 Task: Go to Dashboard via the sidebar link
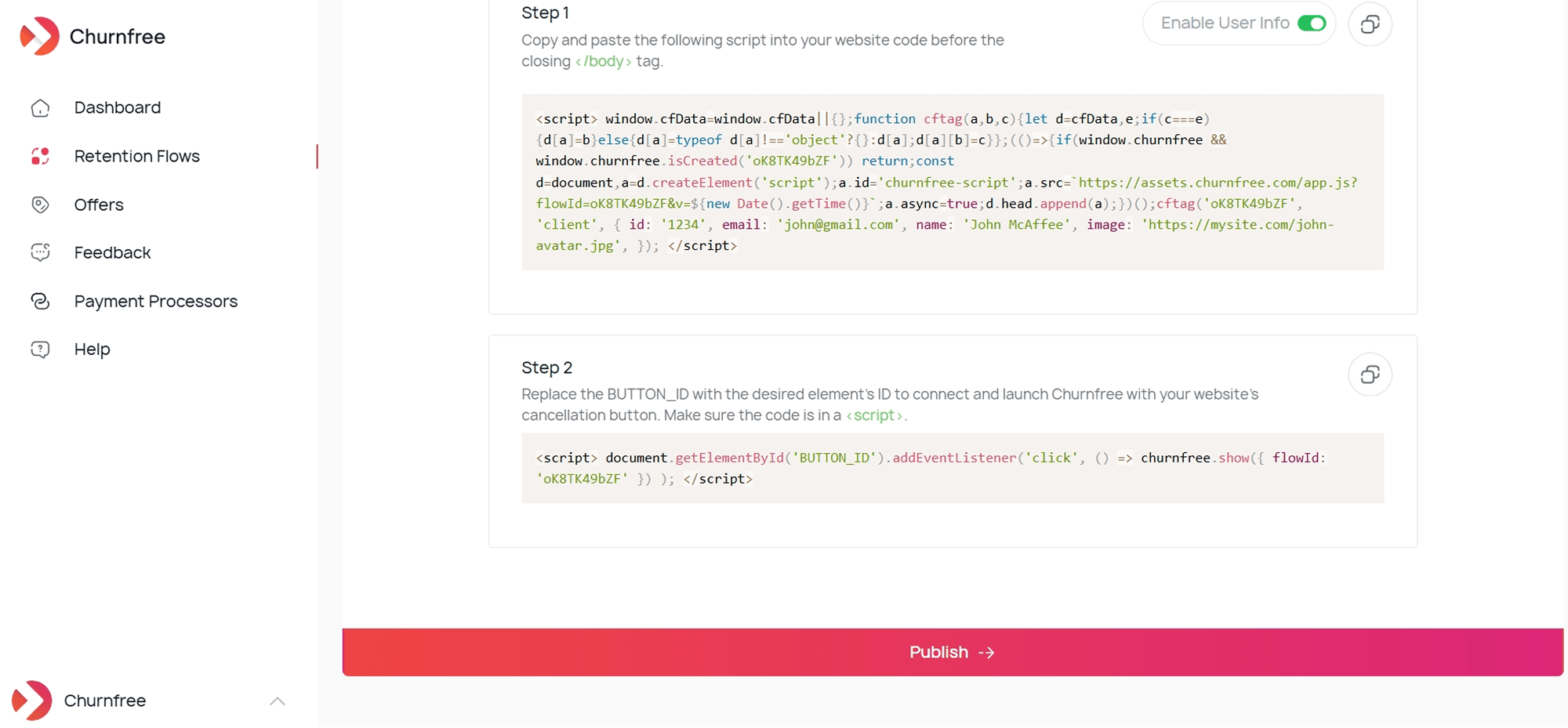[118, 107]
